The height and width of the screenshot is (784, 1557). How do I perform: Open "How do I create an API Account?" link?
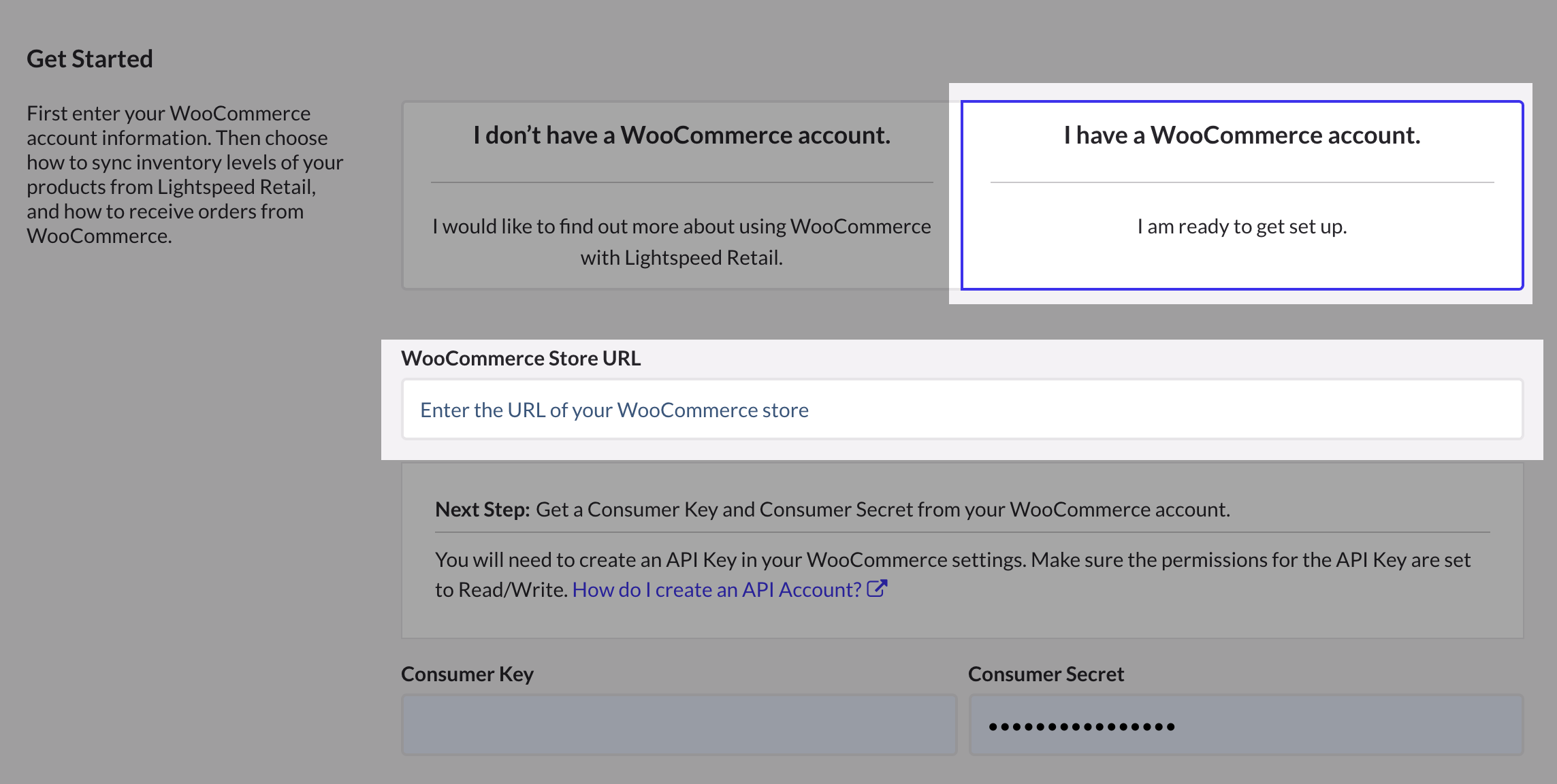[x=717, y=589]
